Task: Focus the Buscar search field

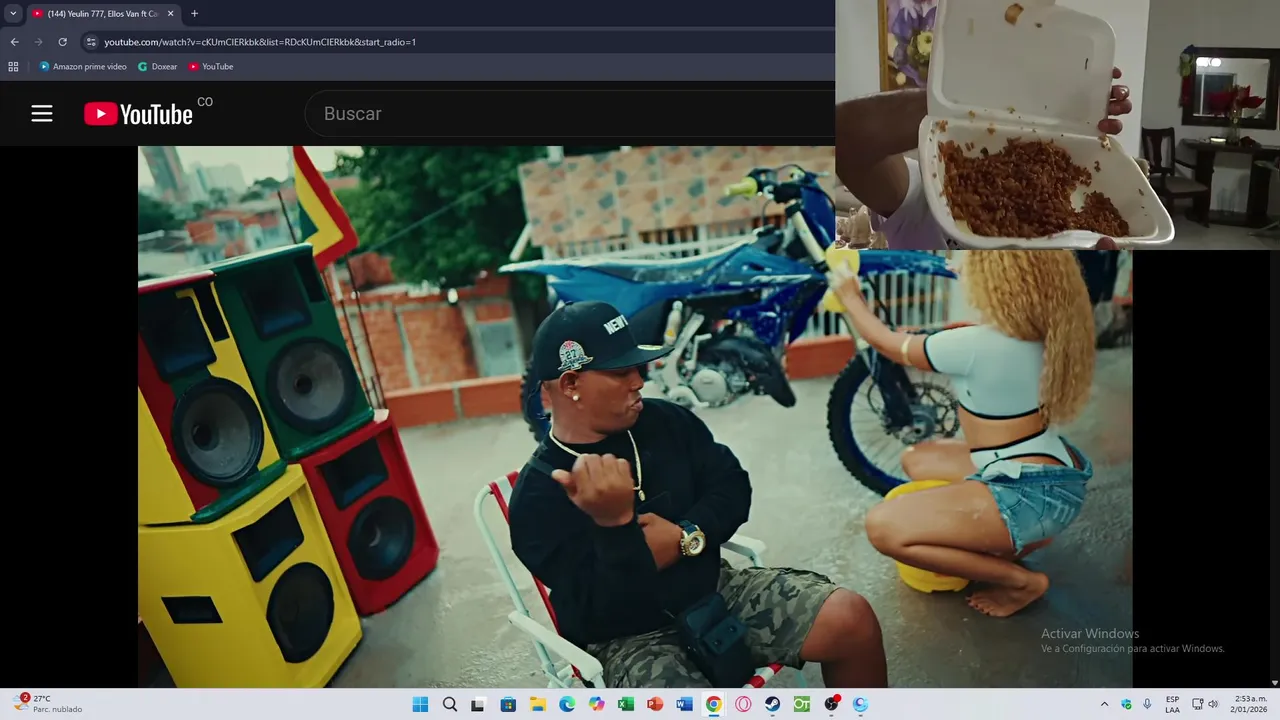Action: (570, 114)
